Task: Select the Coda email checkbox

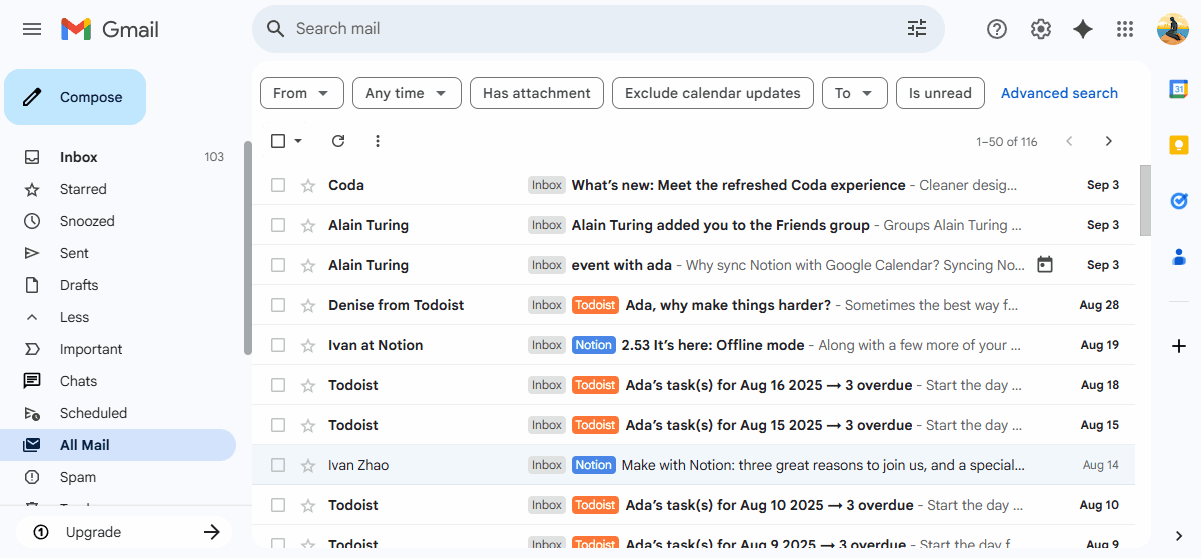Action: click(278, 185)
